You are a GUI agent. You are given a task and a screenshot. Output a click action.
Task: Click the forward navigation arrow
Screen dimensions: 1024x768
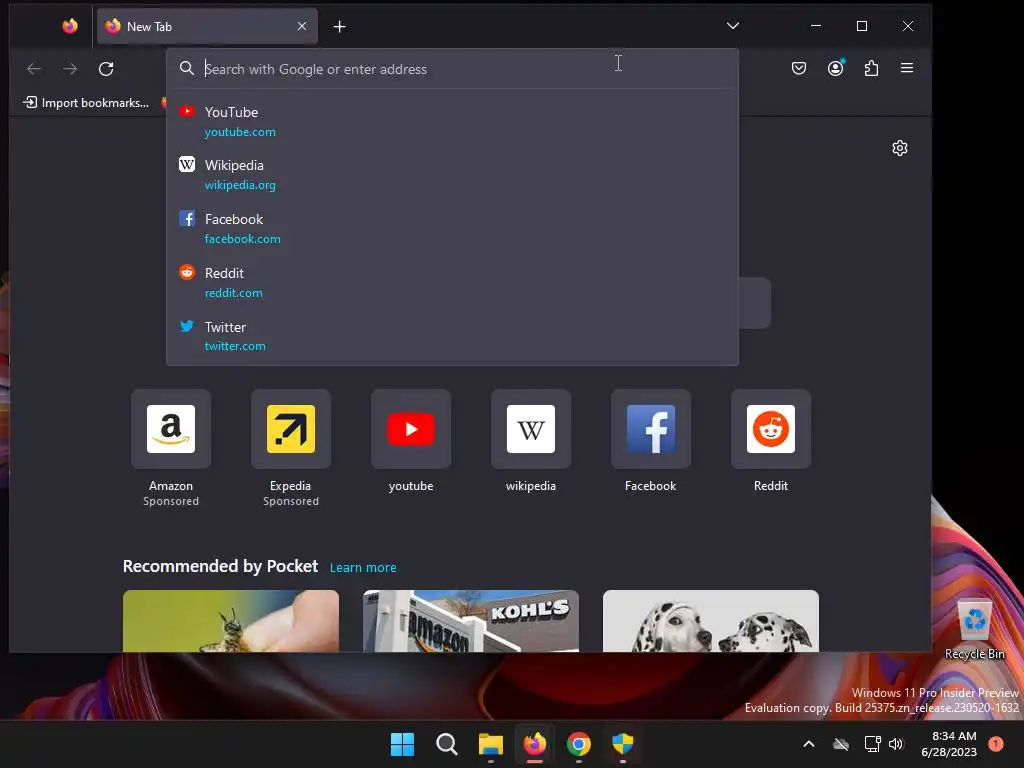tap(70, 69)
